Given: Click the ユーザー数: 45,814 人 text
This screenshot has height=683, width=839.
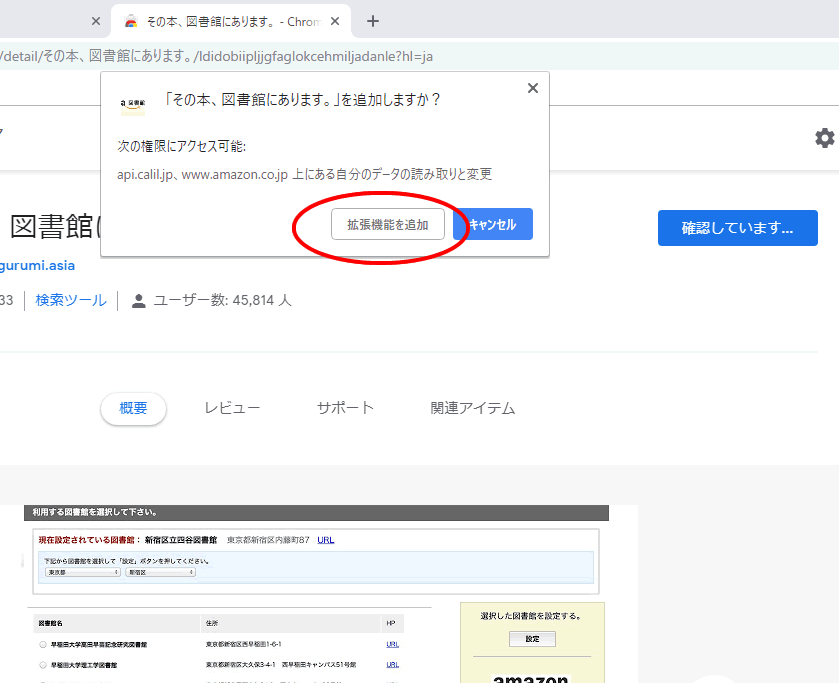Looking at the screenshot, I should 223,300.
